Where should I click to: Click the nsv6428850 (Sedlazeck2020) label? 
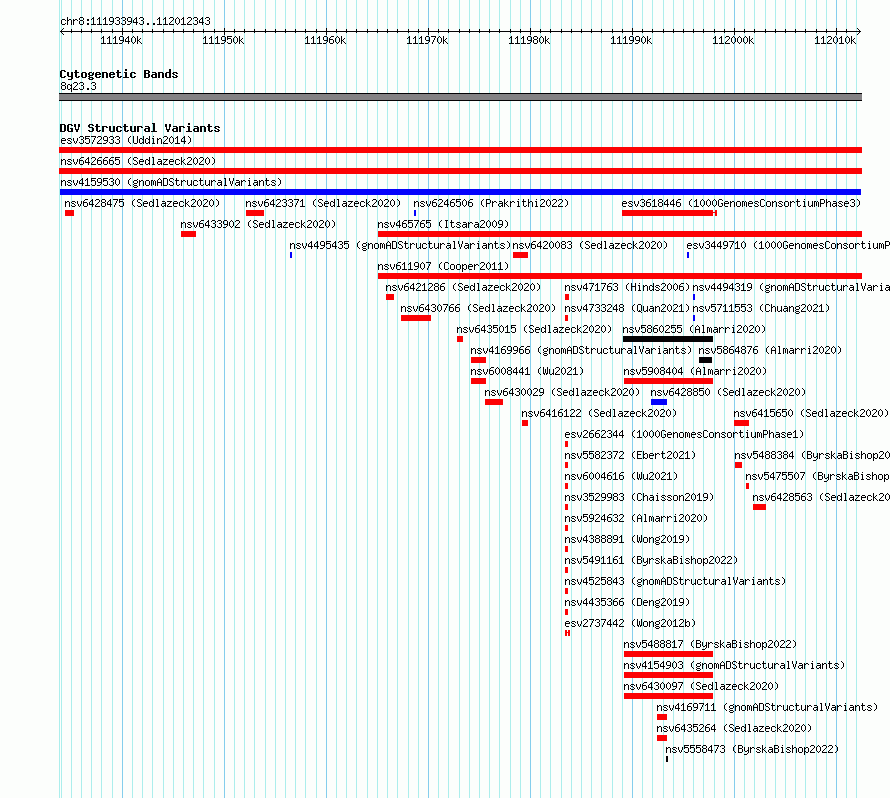click(728, 392)
